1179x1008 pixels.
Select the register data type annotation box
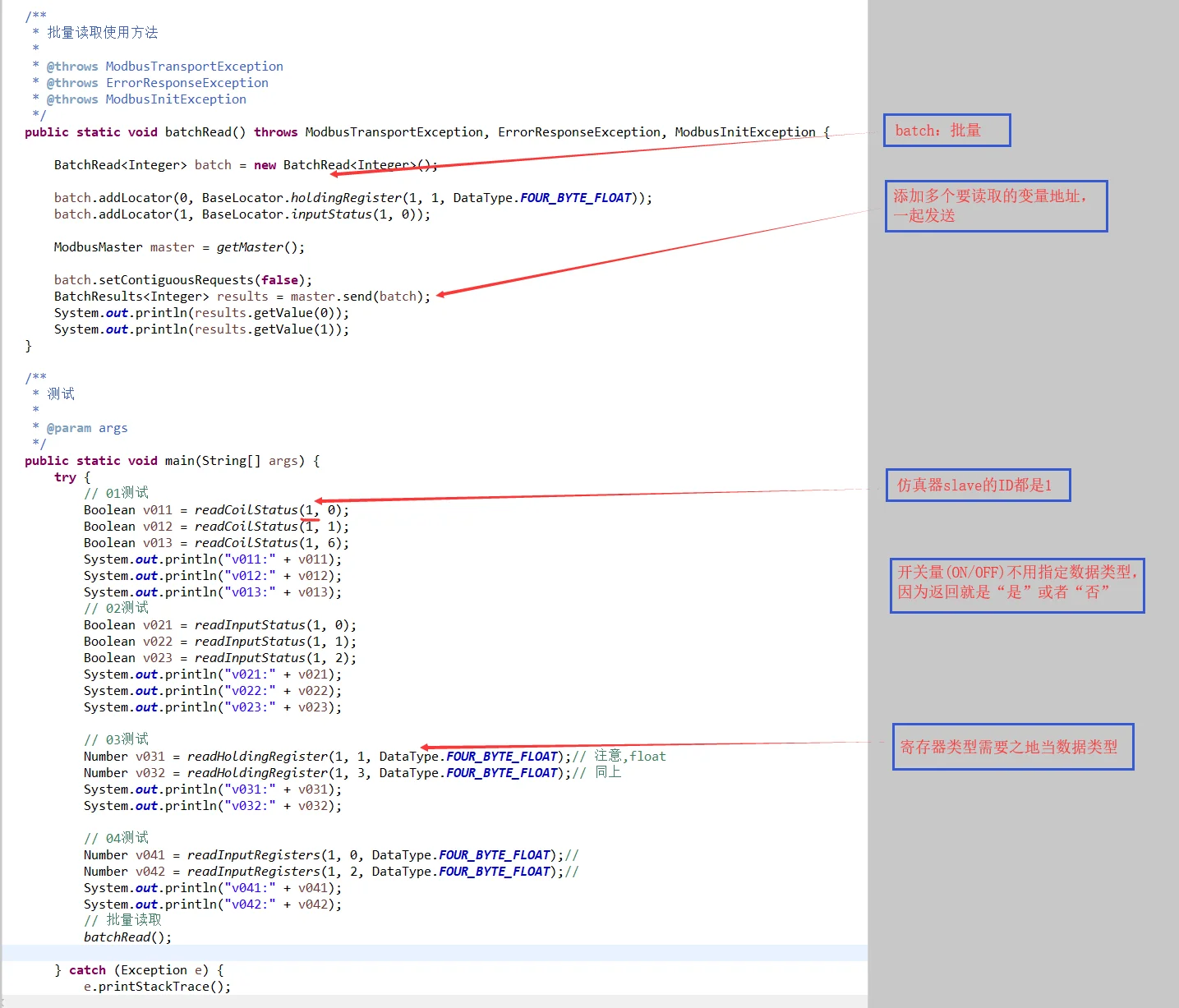pos(1013,747)
